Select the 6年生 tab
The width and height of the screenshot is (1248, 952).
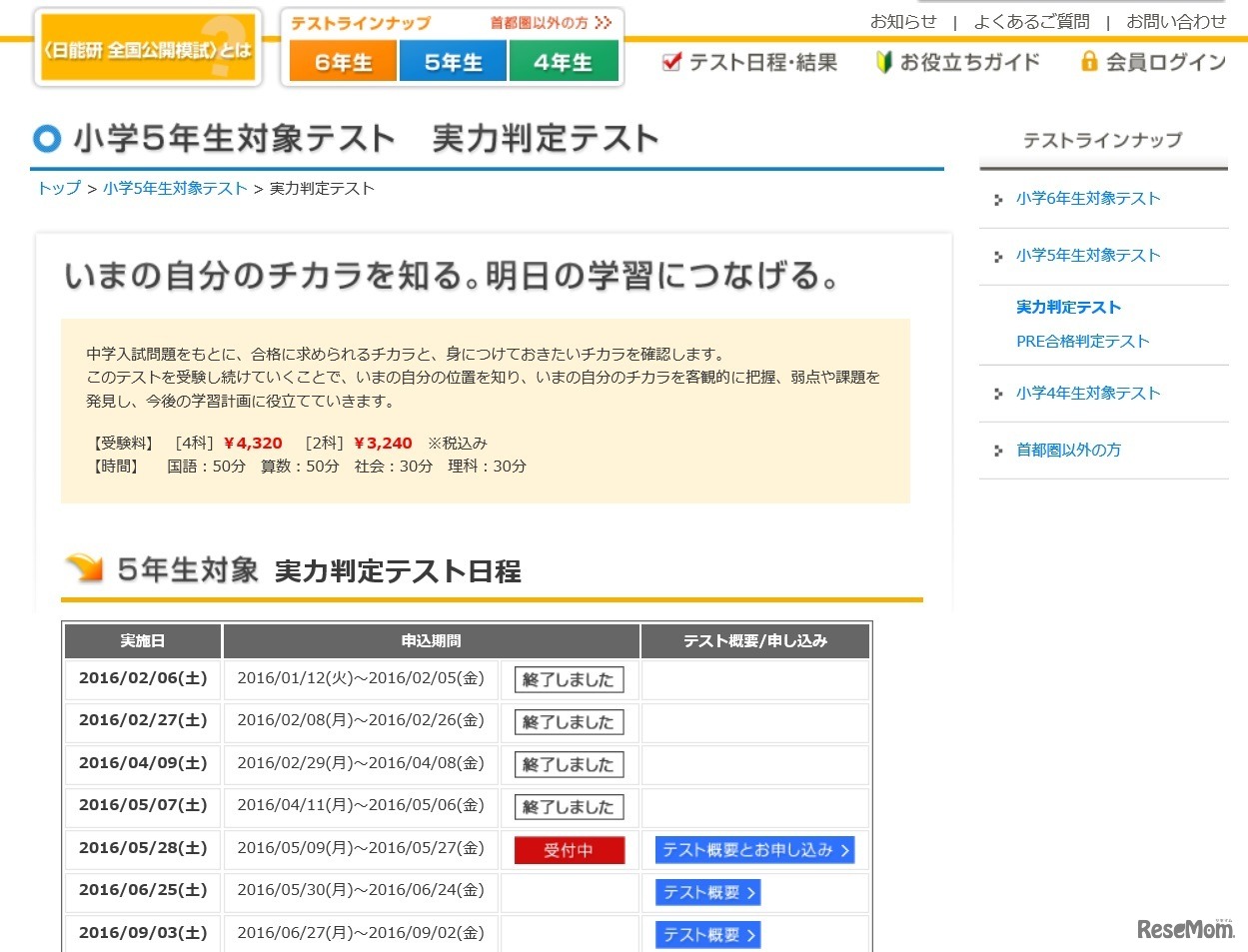coord(341,61)
